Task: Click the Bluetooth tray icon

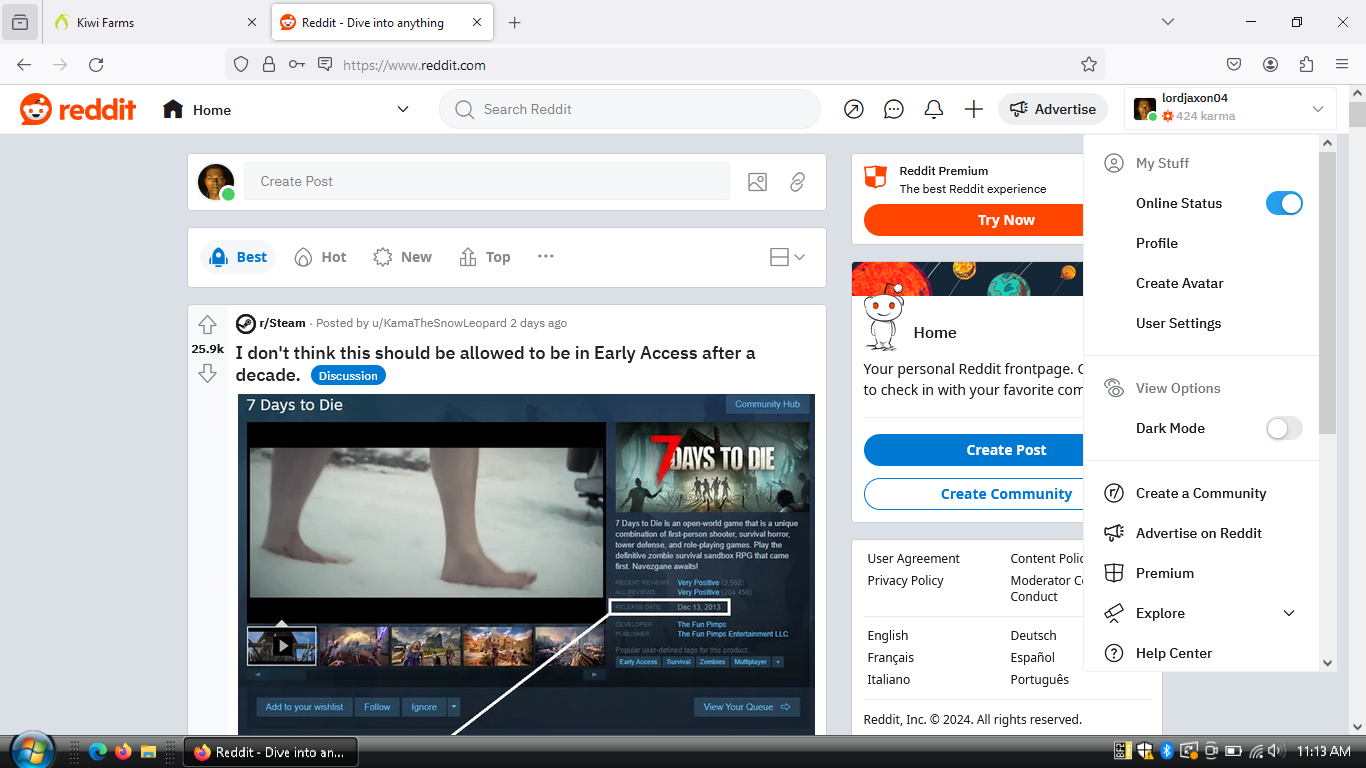Action: (1166, 751)
